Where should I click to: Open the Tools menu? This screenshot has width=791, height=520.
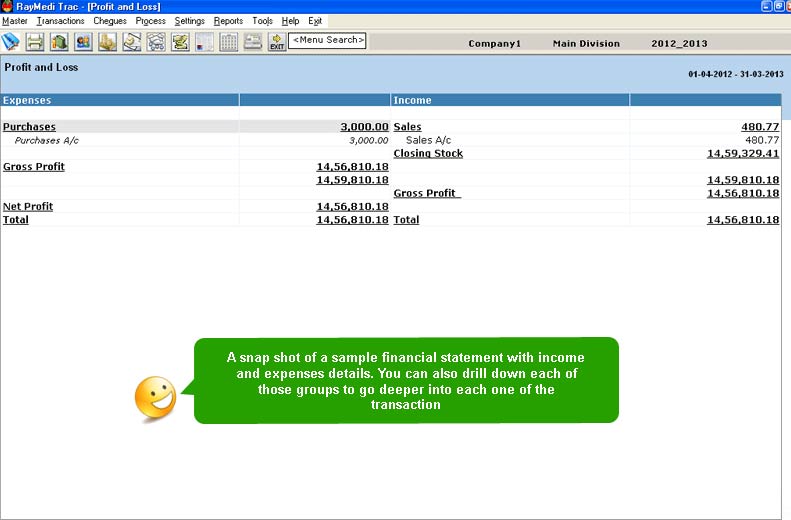coord(262,21)
